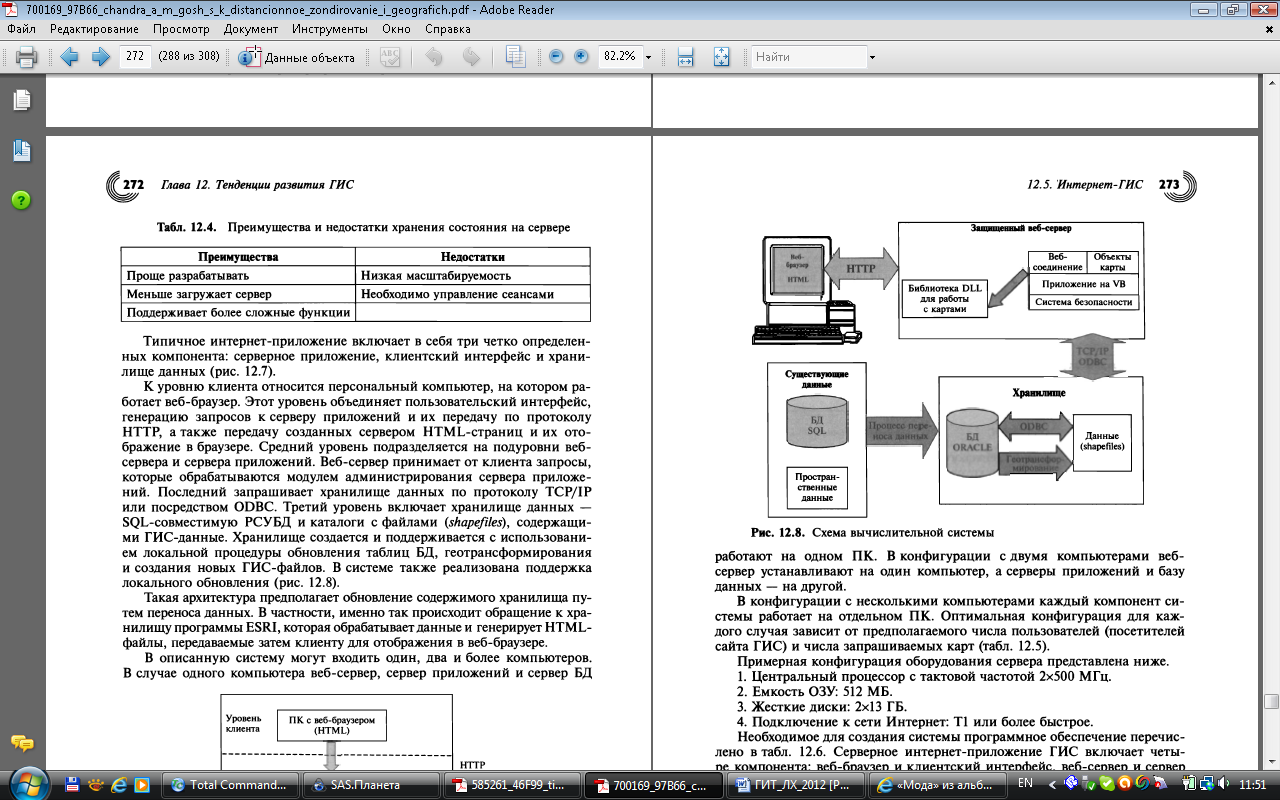The height and width of the screenshot is (800, 1280).
Task: Click the Print icon in toolbar
Action: point(26,57)
